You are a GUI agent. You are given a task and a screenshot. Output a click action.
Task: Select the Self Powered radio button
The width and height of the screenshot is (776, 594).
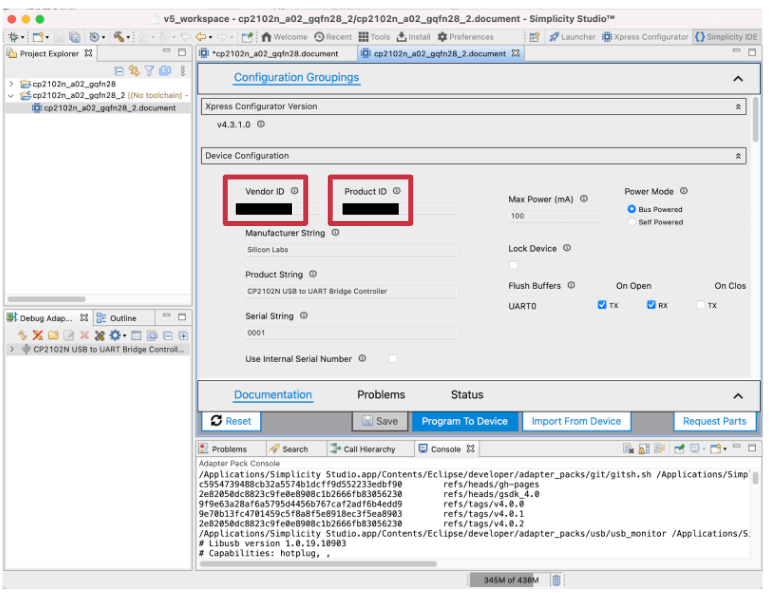pos(631,222)
